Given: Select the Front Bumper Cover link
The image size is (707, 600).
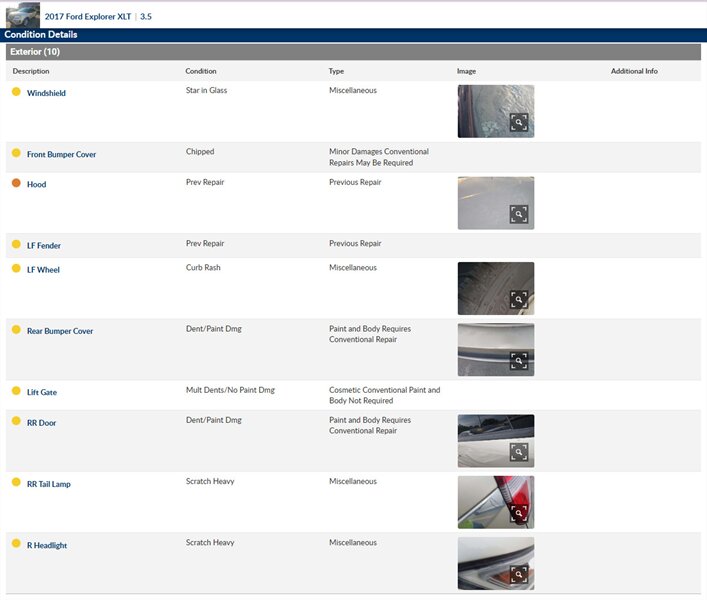Looking at the screenshot, I should (x=61, y=155).
